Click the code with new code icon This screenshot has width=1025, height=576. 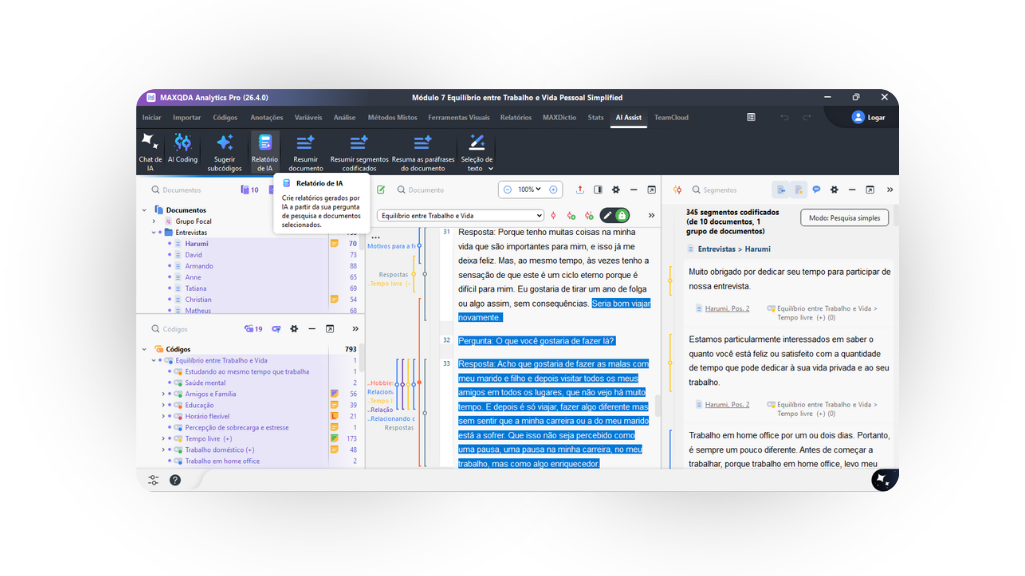coord(571,215)
